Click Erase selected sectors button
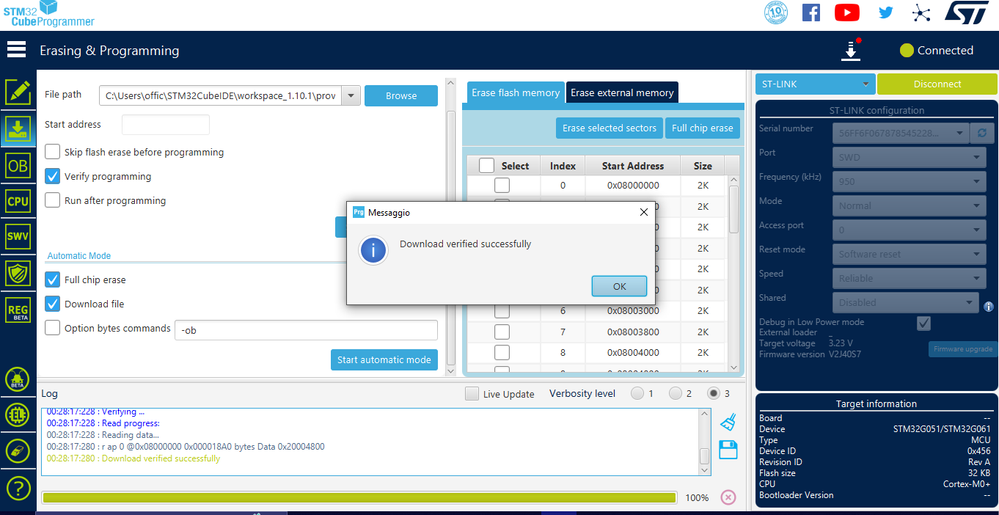 coord(609,128)
